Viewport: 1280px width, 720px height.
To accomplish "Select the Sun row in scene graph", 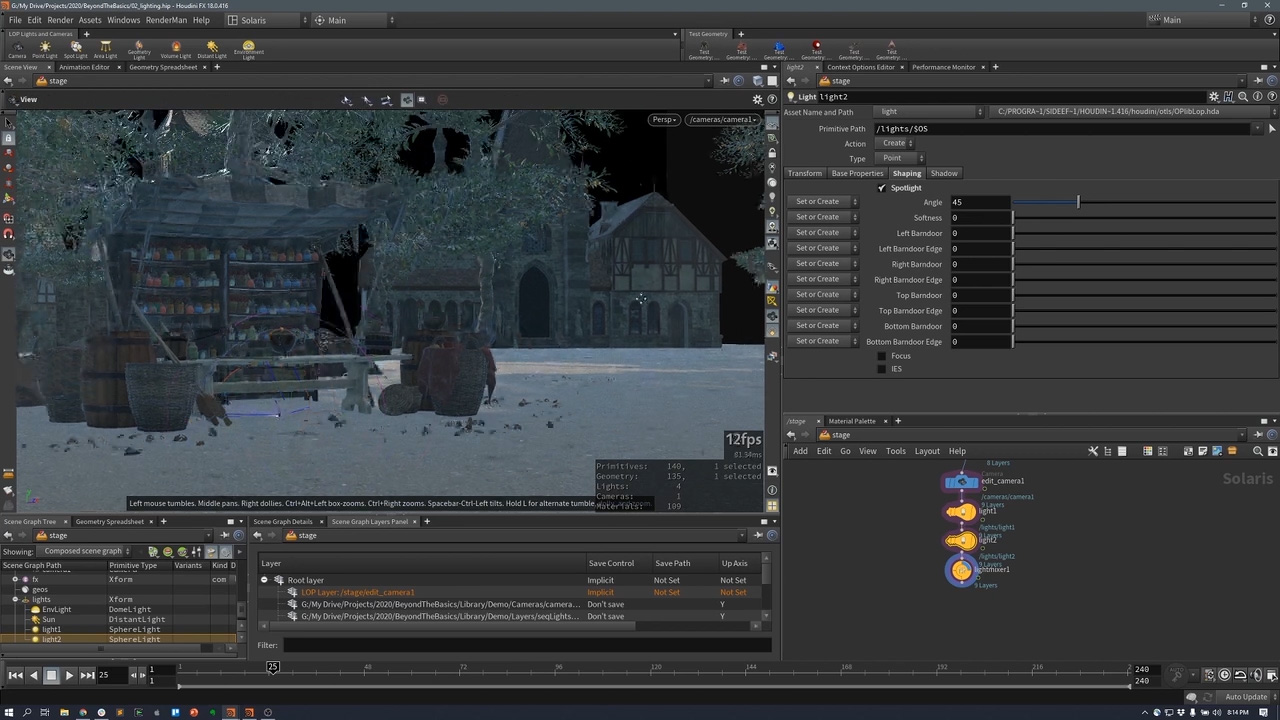I will point(118,620).
